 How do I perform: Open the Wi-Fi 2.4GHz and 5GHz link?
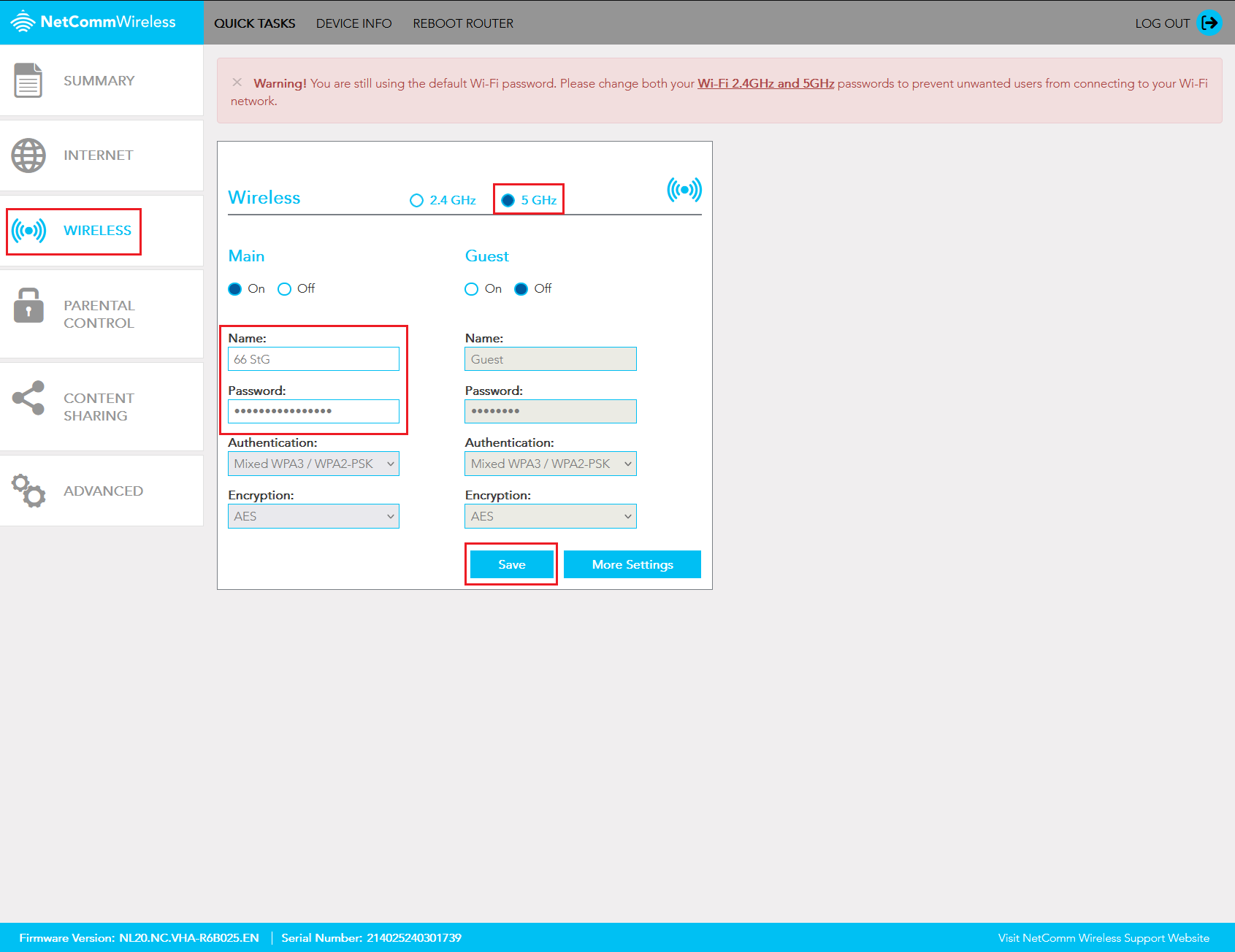point(766,83)
